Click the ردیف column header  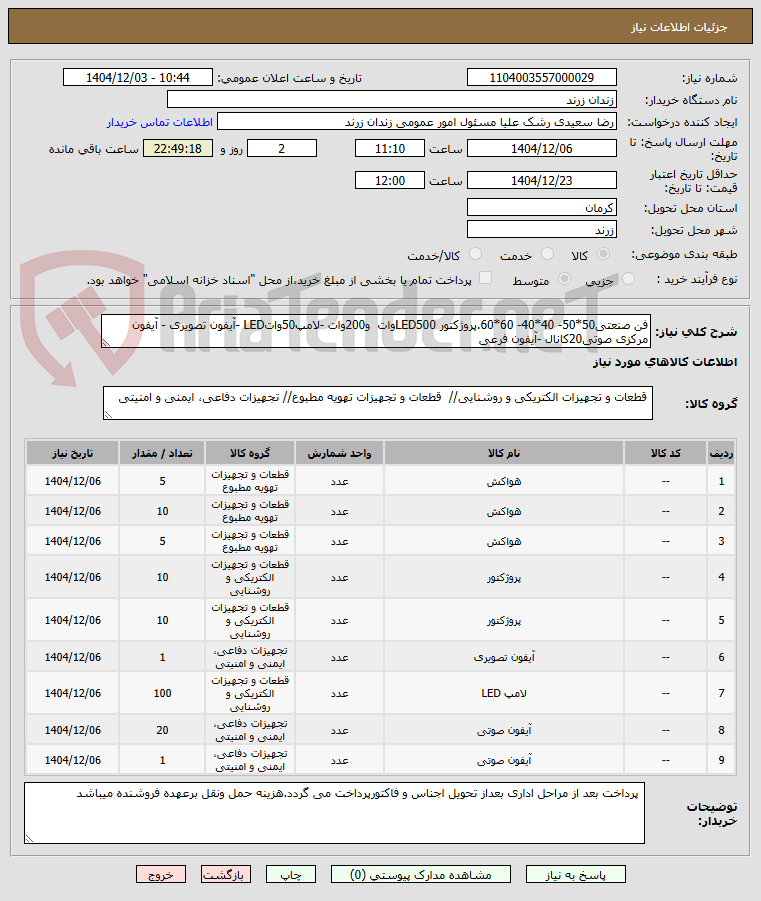[x=721, y=453]
